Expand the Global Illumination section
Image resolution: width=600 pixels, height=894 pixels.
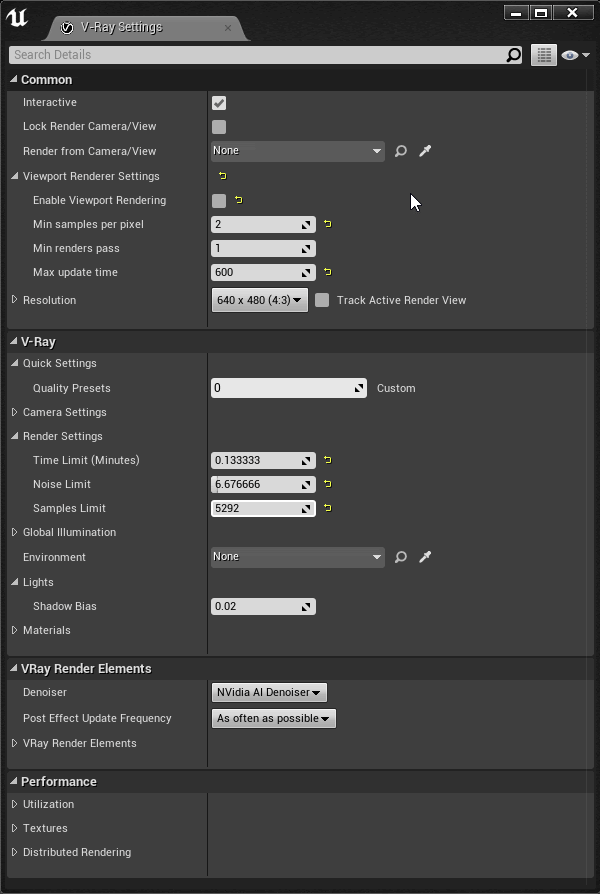click(x=15, y=533)
